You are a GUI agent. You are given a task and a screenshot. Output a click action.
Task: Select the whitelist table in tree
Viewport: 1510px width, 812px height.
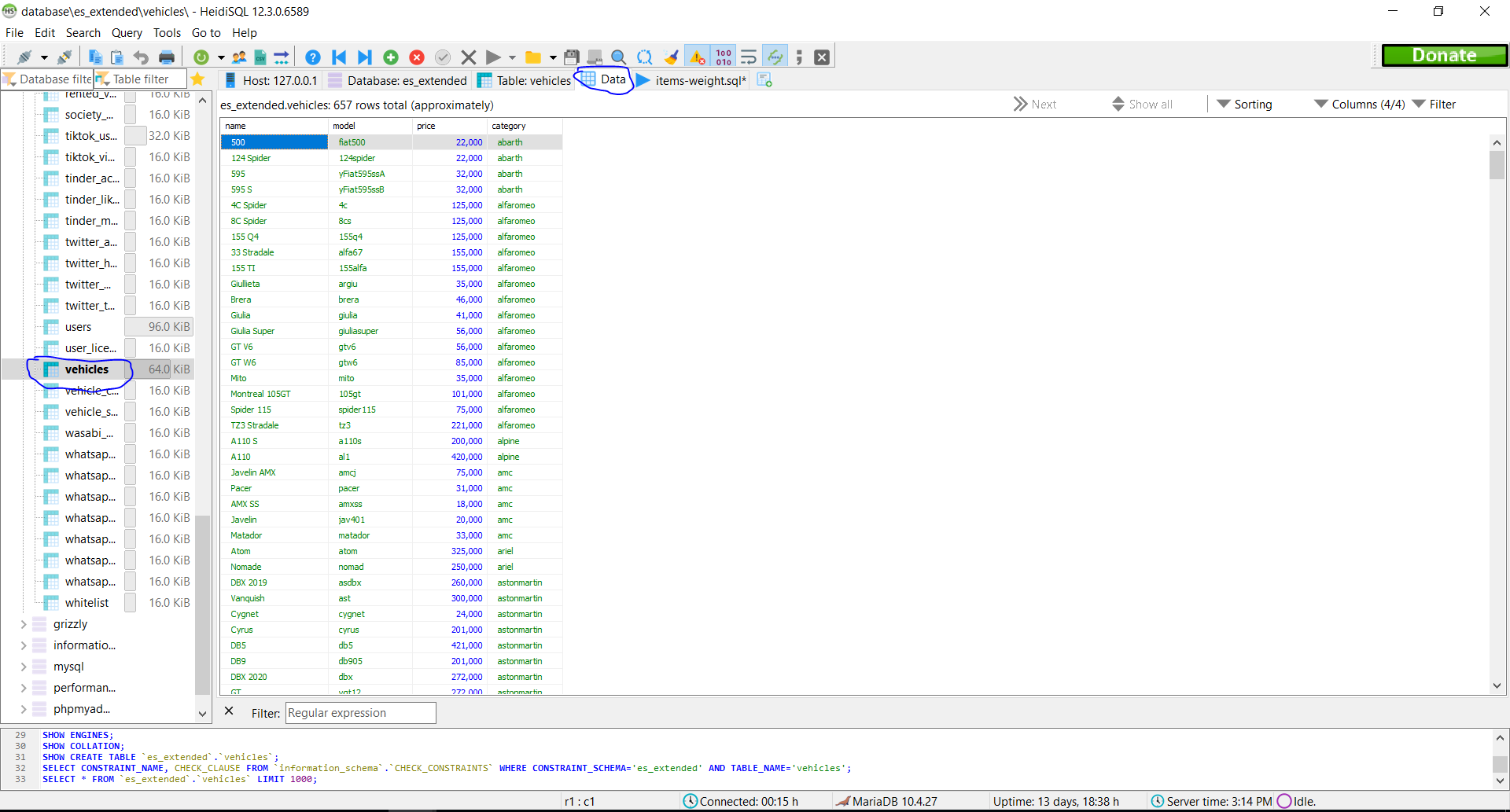point(87,603)
